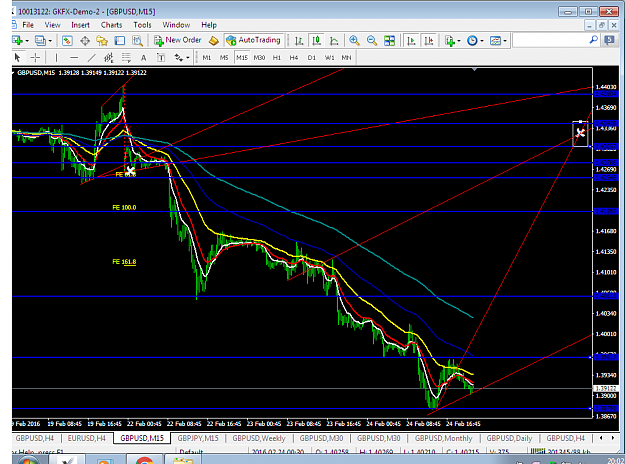Expand the templates dropdown arrow
Image resolution: width=625 pixels, height=464 pixels.
505,41
